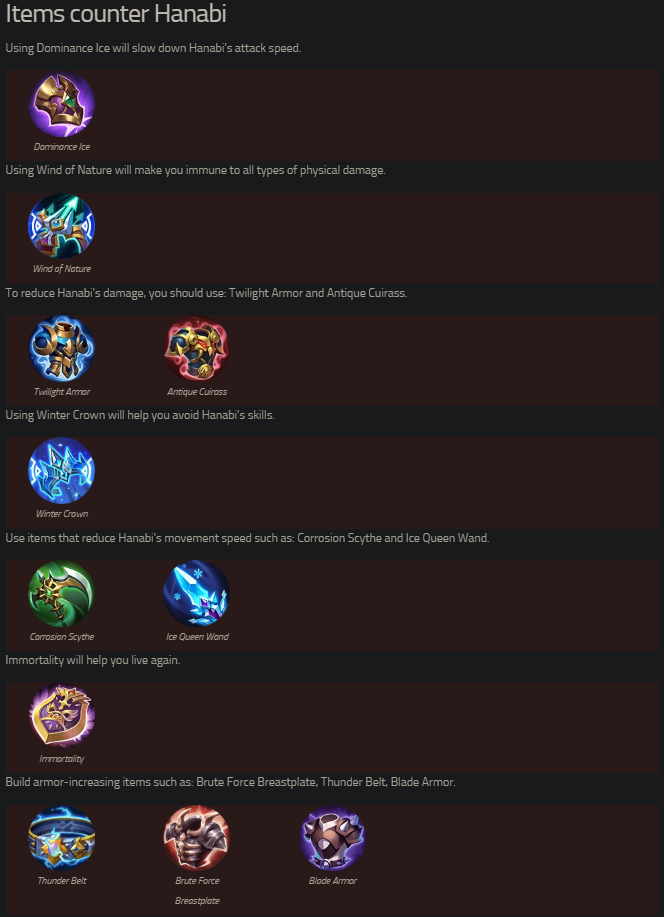Open the Blade Armor item icon

(x=333, y=839)
